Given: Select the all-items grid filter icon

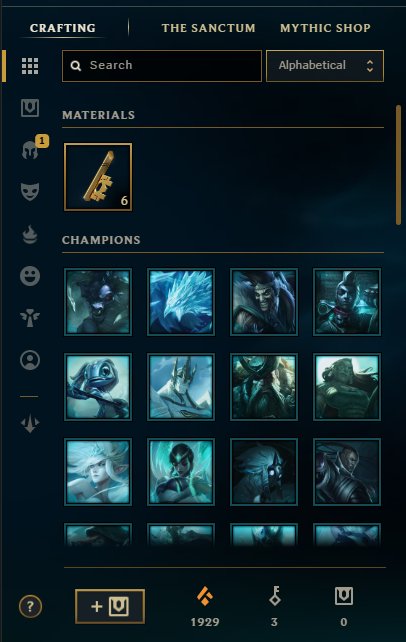Looking at the screenshot, I should [30, 66].
